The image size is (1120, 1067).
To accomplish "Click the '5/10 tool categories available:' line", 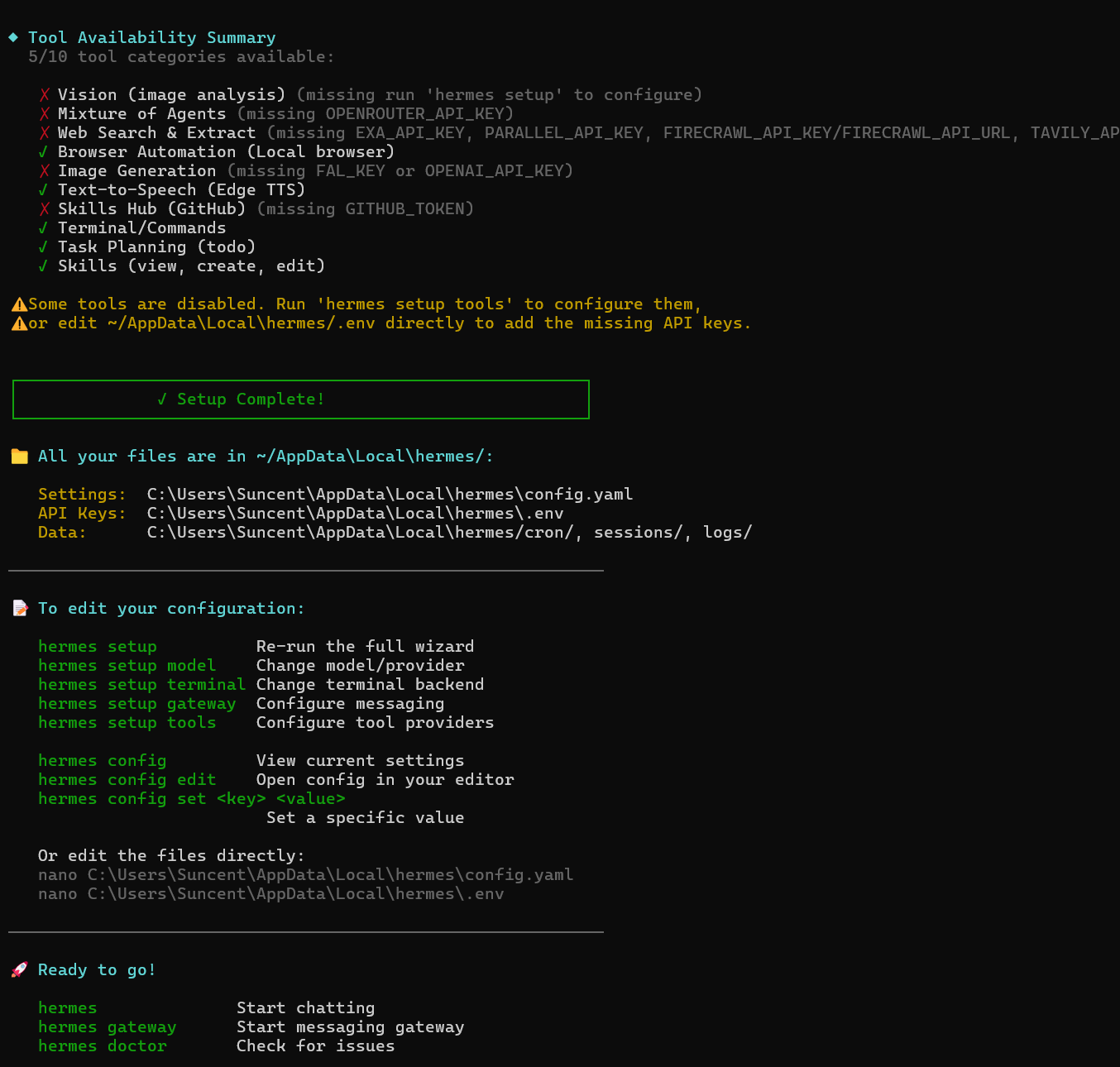I will click(181, 57).
